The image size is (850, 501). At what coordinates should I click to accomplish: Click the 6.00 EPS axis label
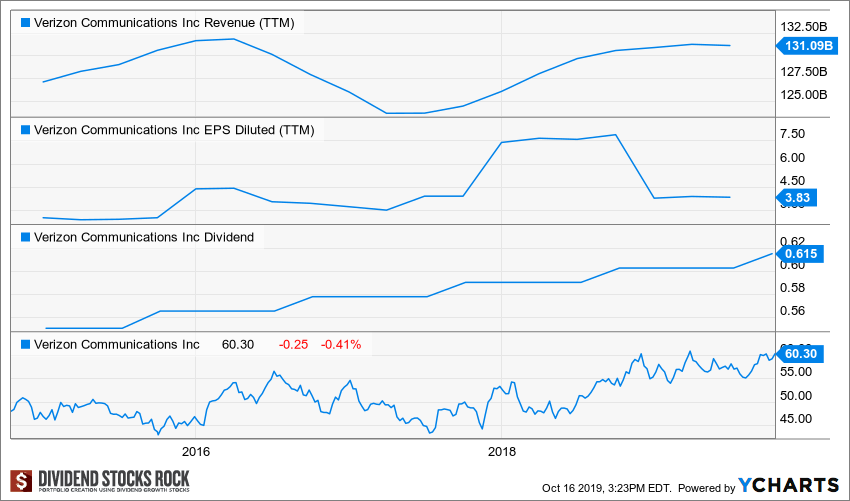click(x=793, y=158)
